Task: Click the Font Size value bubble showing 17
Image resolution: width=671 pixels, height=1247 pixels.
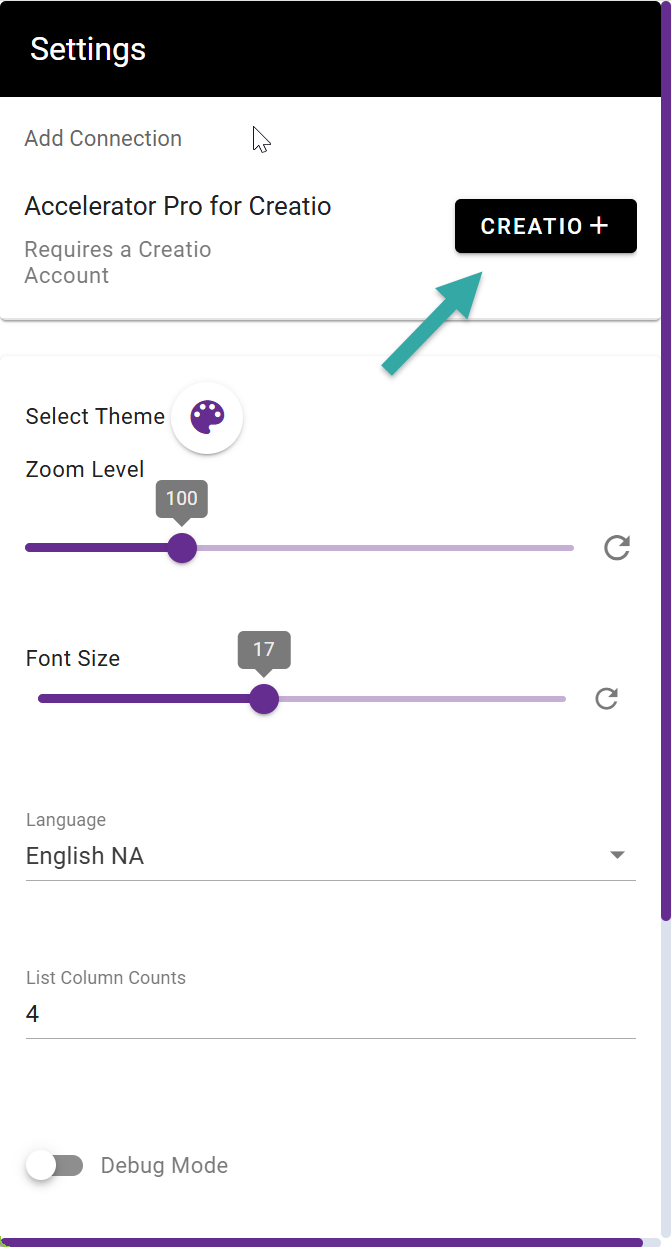Action: [x=264, y=650]
